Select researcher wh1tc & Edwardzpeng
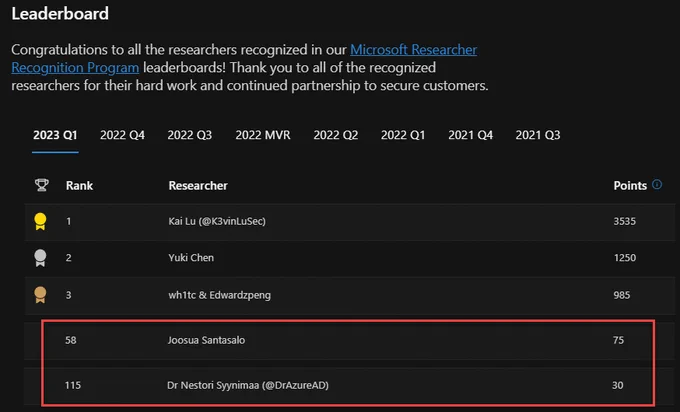Image resolution: width=680 pixels, height=412 pixels. point(219,295)
